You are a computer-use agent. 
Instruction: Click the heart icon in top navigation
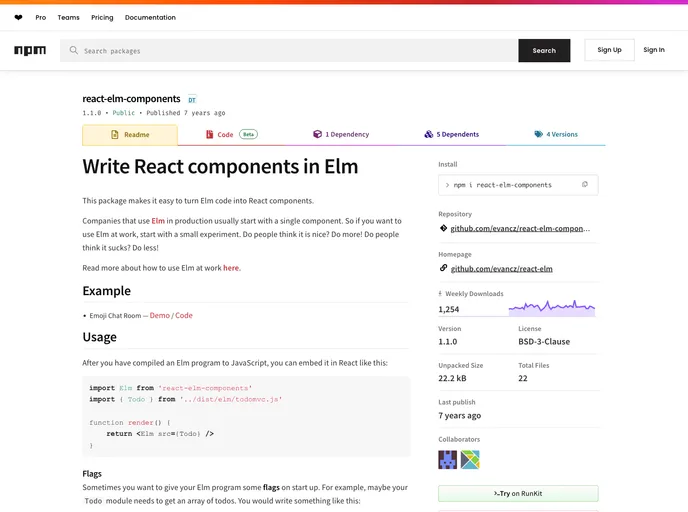pyautogui.click(x=18, y=18)
